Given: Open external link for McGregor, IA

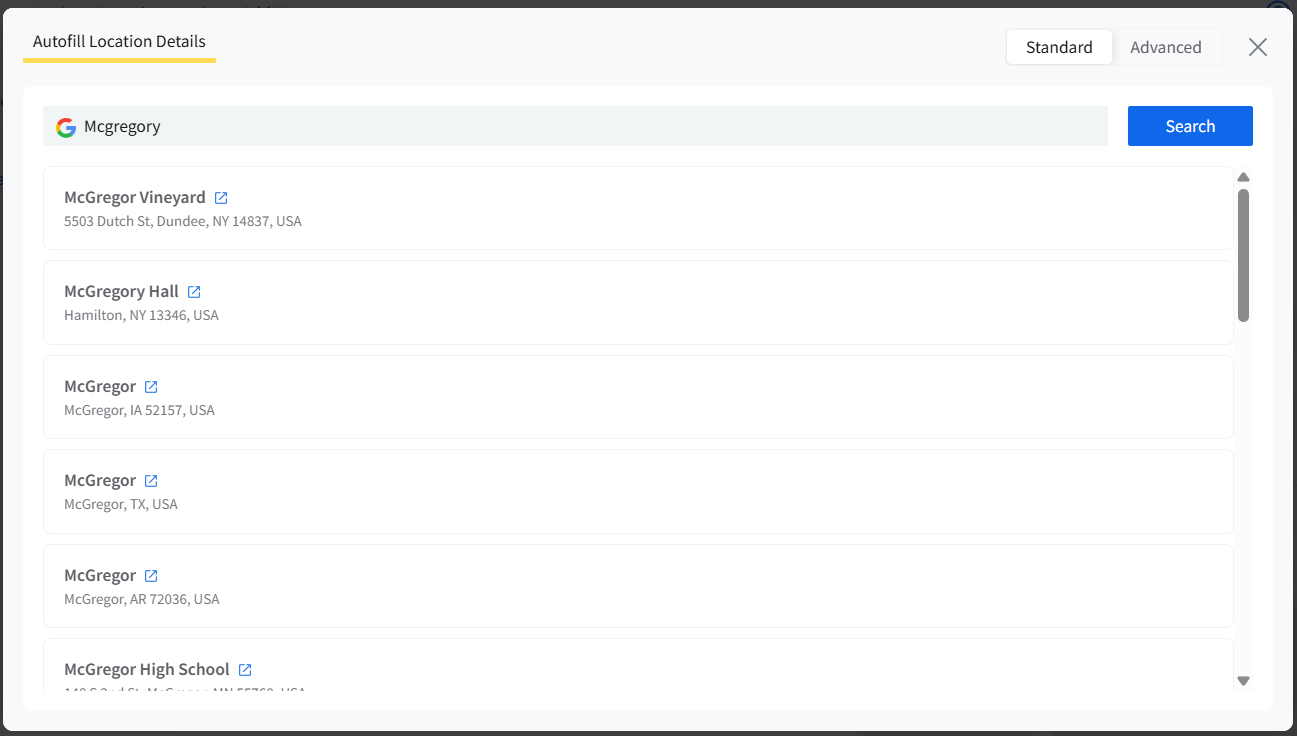Looking at the screenshot, I should 151,387.
